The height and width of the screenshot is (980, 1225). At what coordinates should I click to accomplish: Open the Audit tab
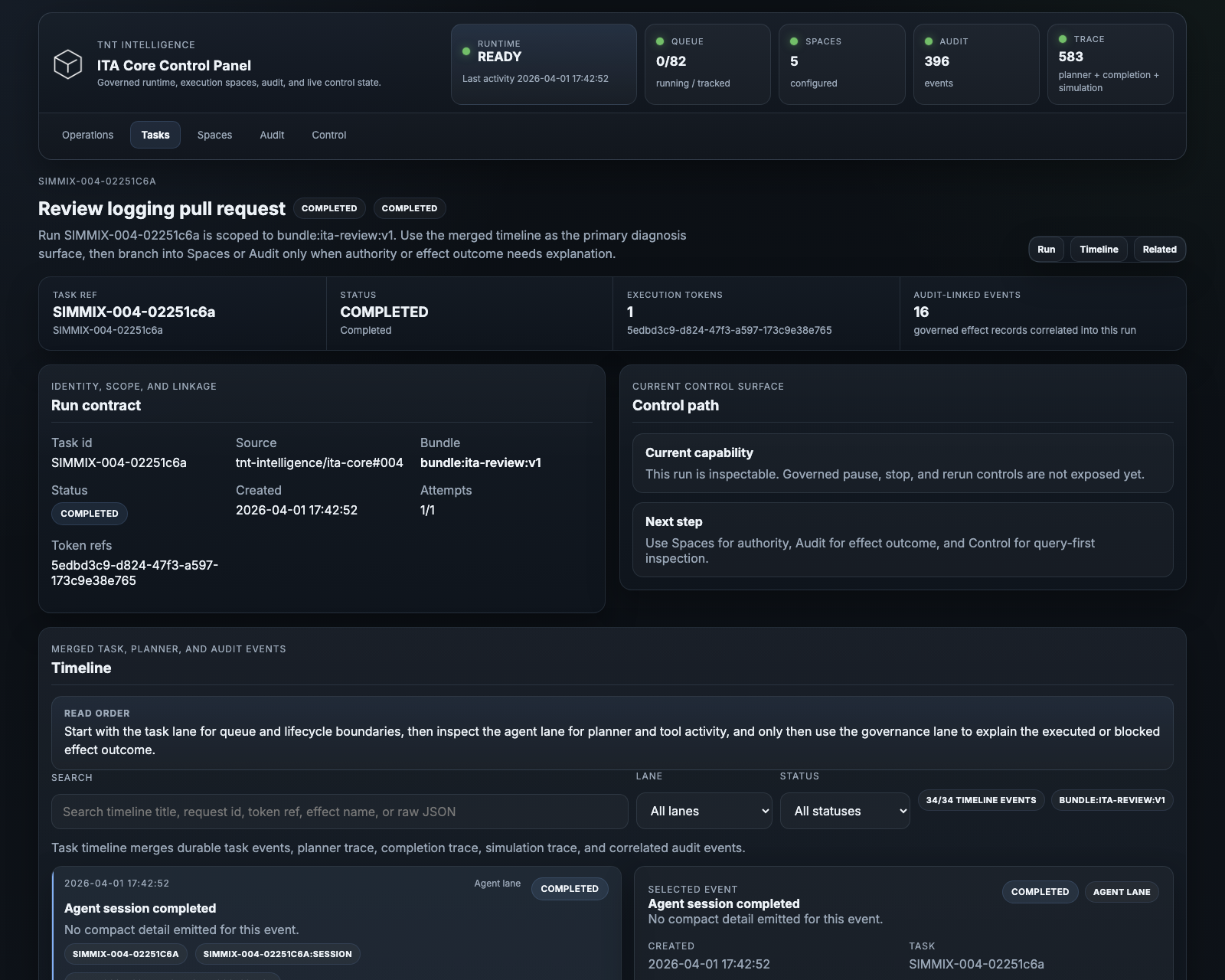(x=272, y=135)
